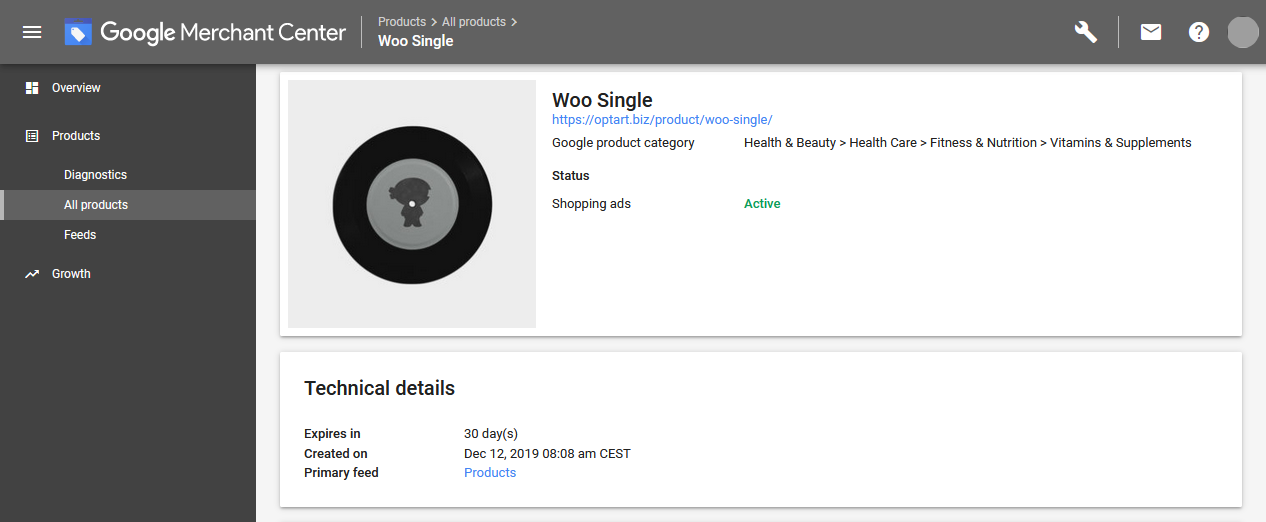Select All products in the sidebar
This screenshot has width=1266, height=522.
point(96,205)
